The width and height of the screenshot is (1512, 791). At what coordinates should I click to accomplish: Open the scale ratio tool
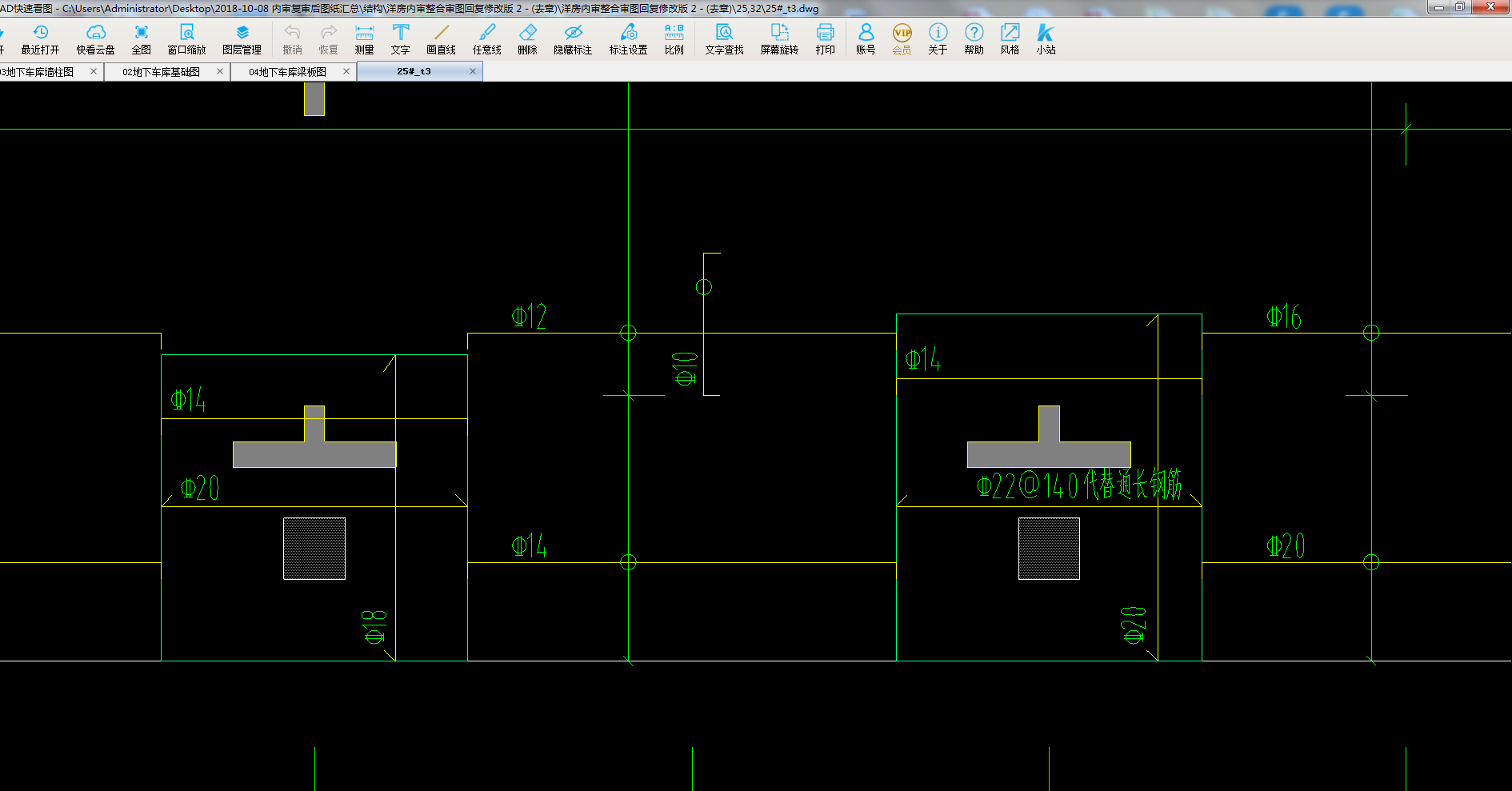[x=674, y=39]
